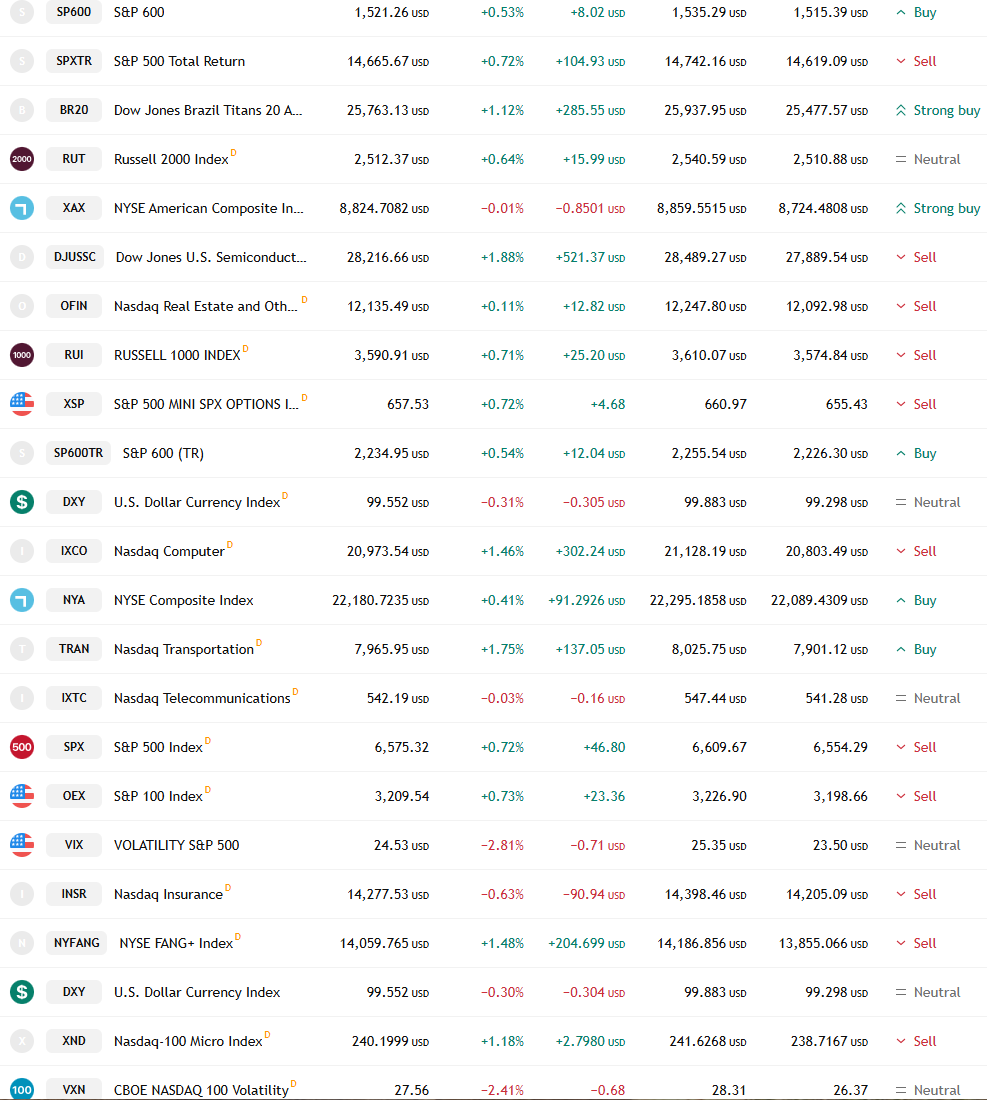Click the −90.94 USD change for INSR
The width and height of the screenshot is (987, 1100).
point(594,894)
